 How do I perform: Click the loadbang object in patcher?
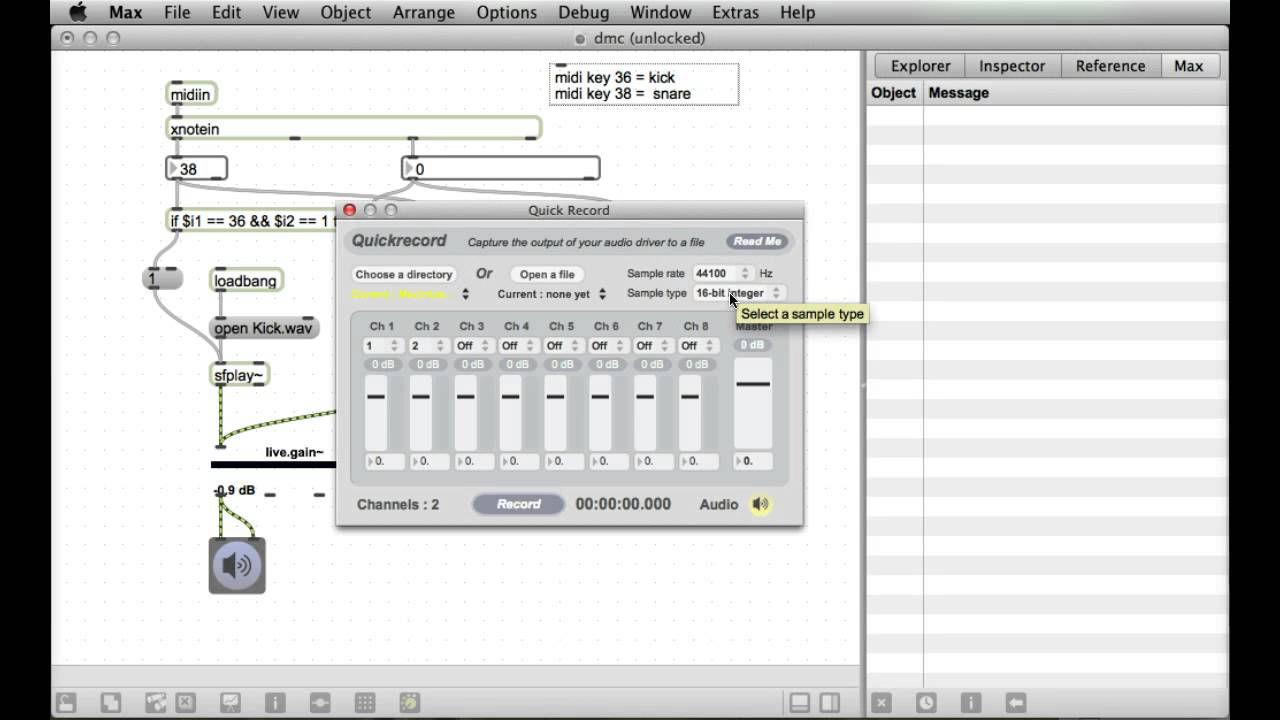245,281
